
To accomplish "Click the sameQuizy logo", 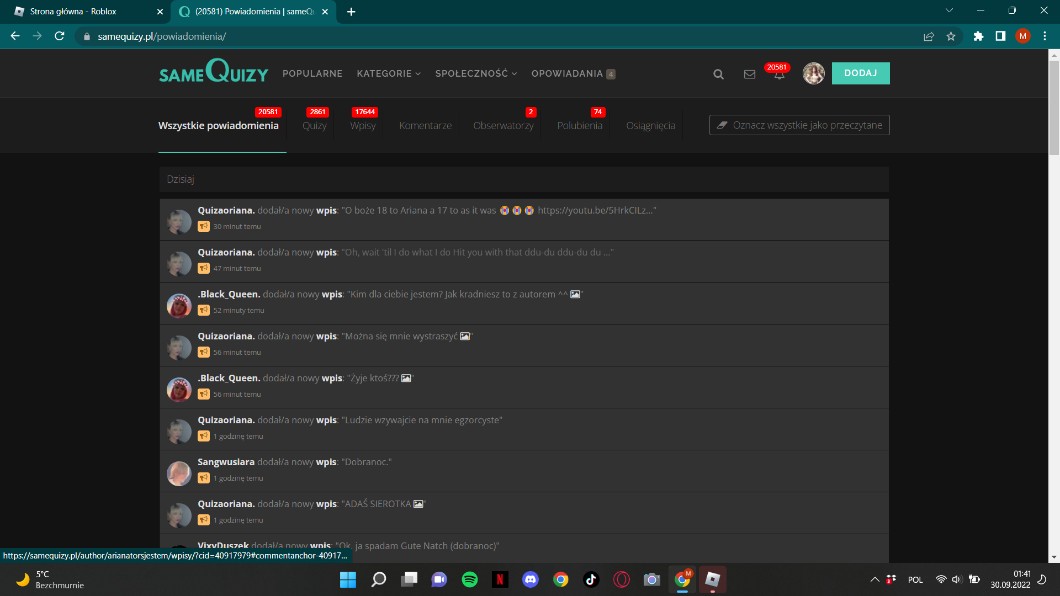I will [213, 73].
